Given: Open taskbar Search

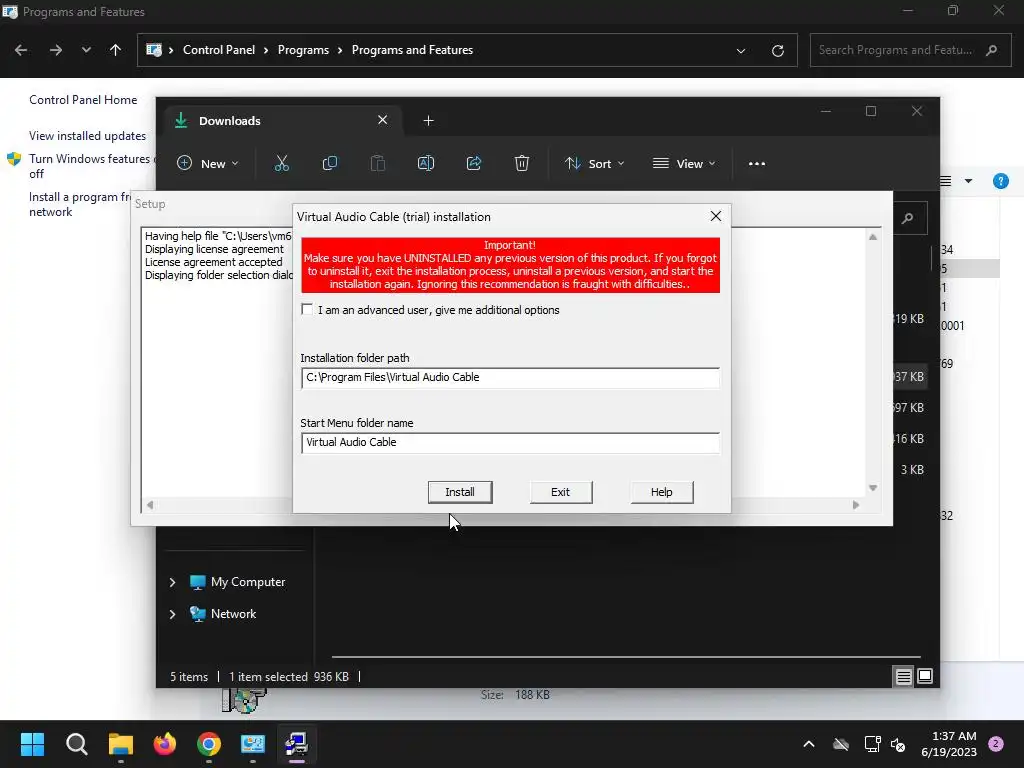Looking at the screenshot, I should click(76, 744).
